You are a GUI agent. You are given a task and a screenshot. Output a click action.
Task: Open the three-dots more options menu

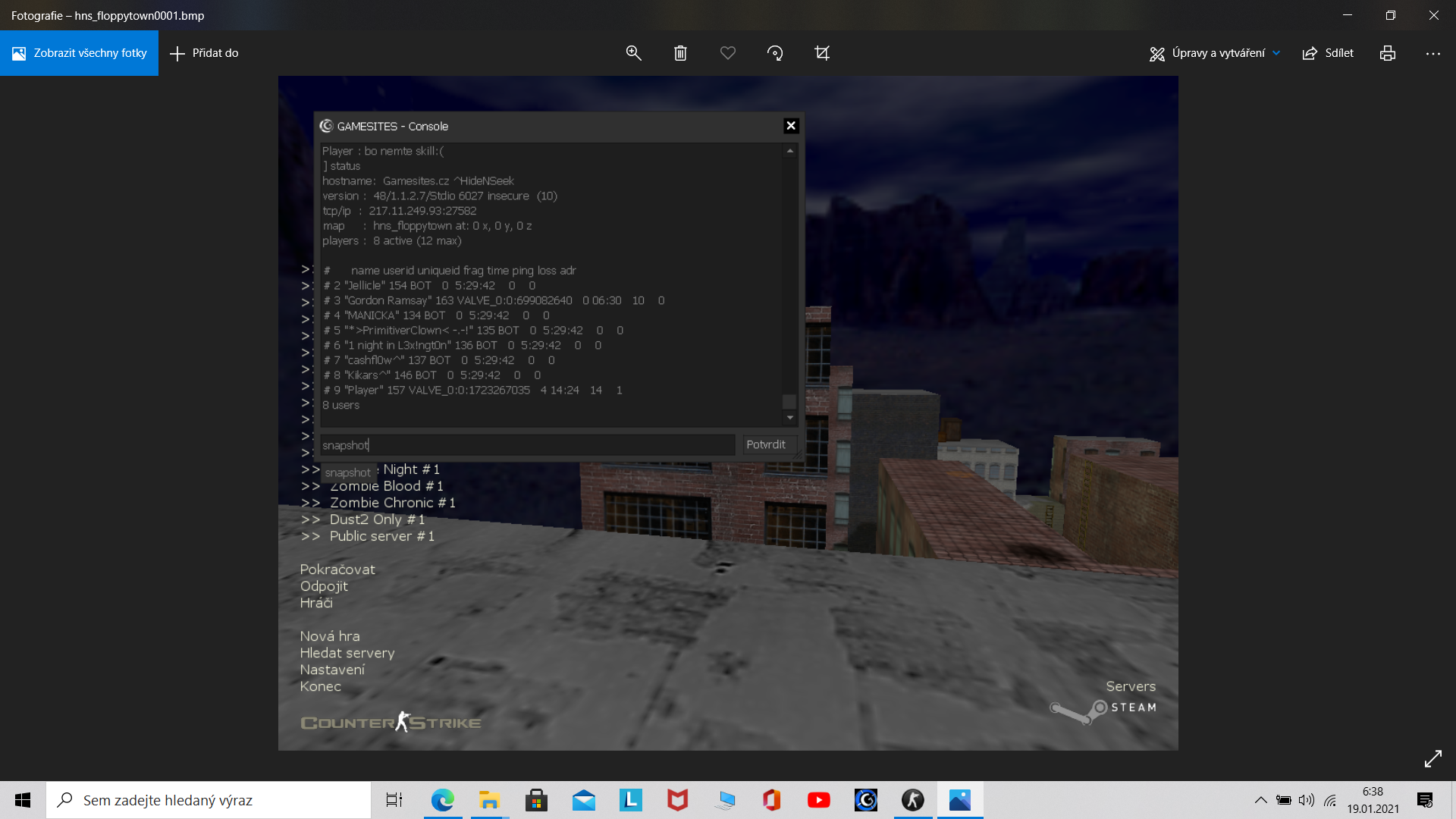(1432, 53)
